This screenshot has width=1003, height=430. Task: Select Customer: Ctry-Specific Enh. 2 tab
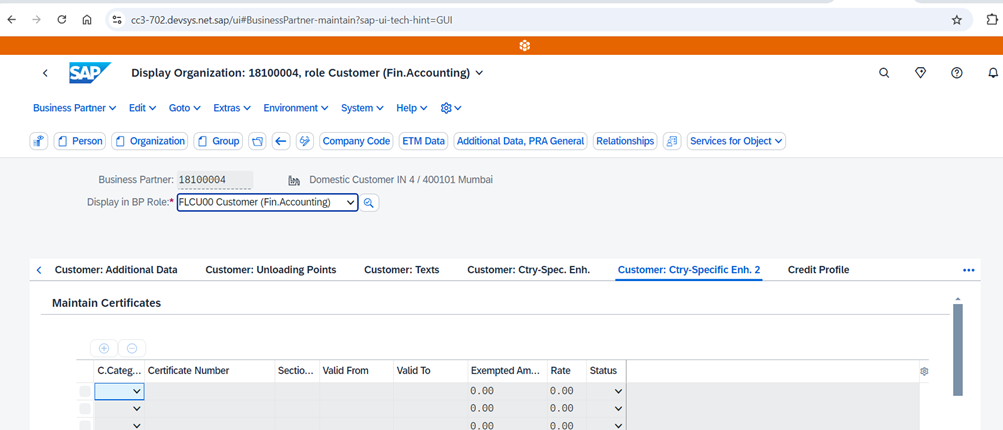(x=689, y=270)
